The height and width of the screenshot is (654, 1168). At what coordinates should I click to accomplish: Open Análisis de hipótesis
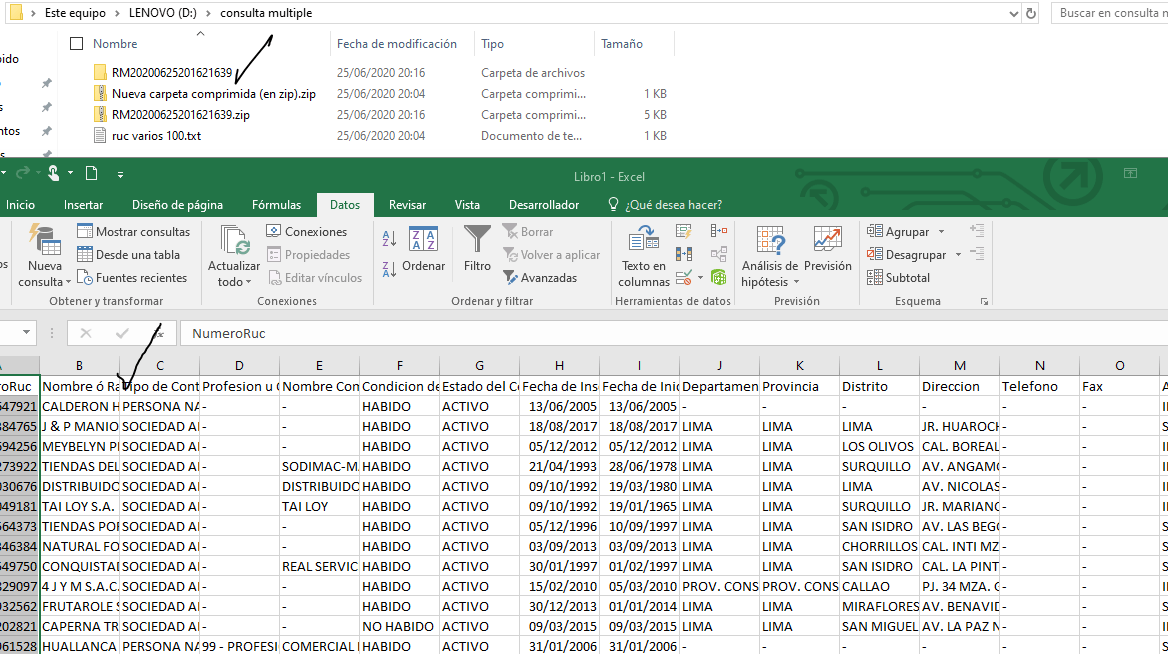(769, 256)
